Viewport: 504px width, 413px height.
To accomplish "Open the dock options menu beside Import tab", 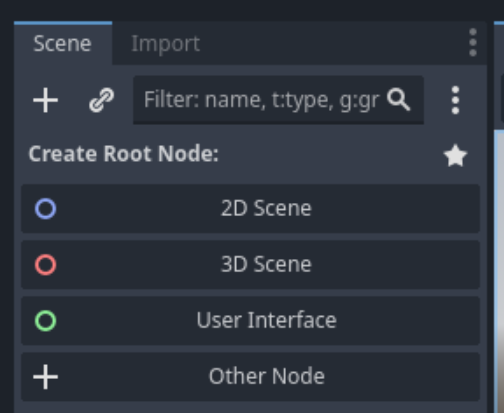I will pos(473,43).
